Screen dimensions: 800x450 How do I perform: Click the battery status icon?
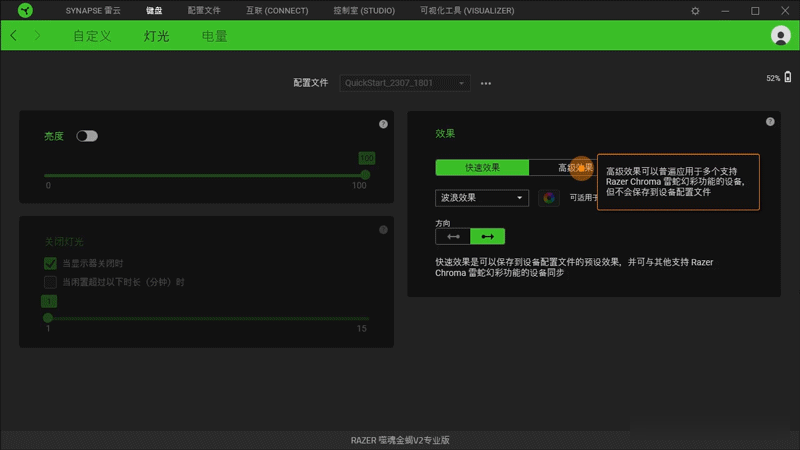(788, 77)
